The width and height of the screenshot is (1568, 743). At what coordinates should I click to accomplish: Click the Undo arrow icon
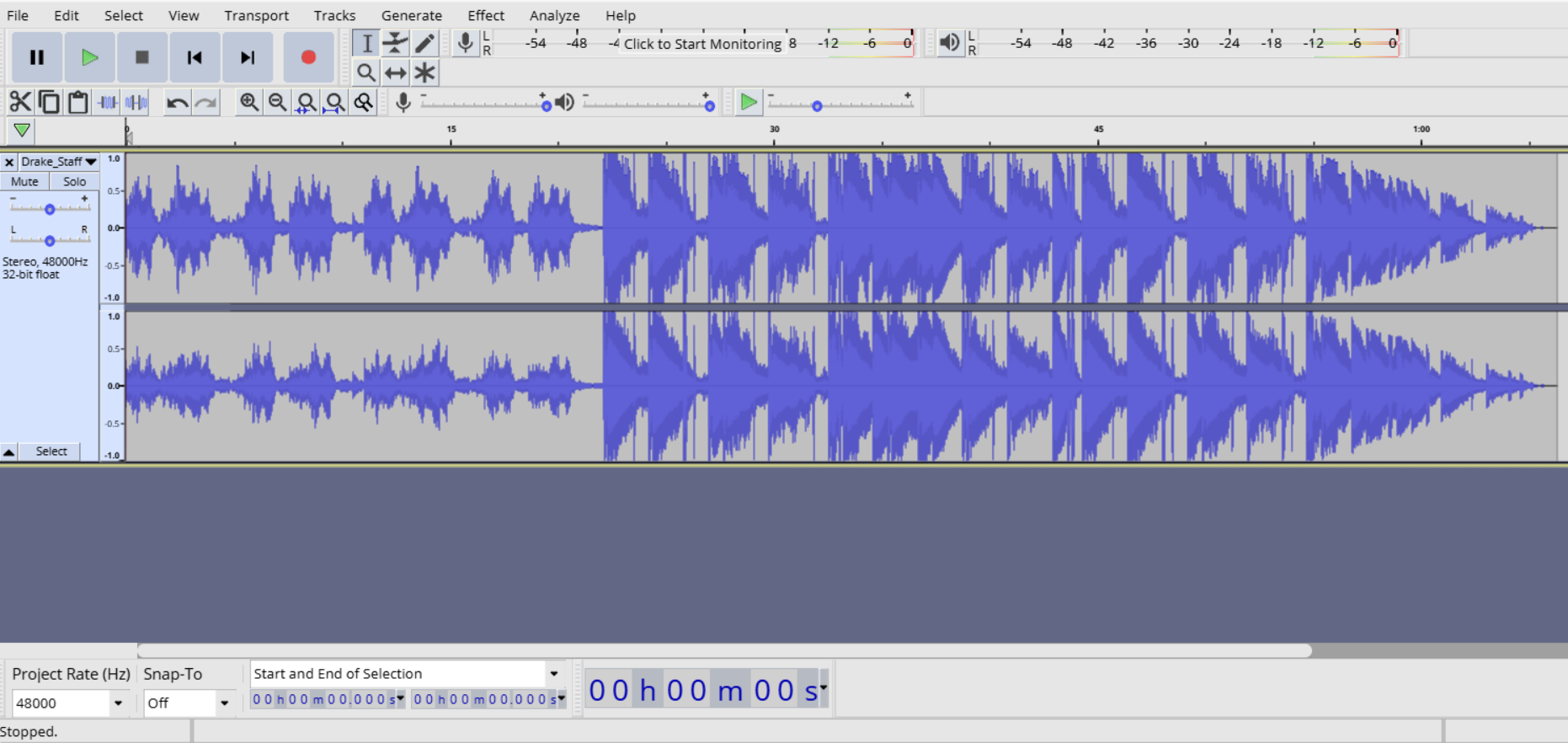(x=177, y=103)
